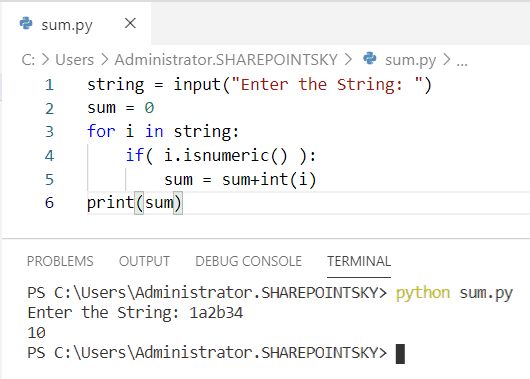Select the TERMINAL panel tab
Screen dimensions: 530x379
pos(359,261)
